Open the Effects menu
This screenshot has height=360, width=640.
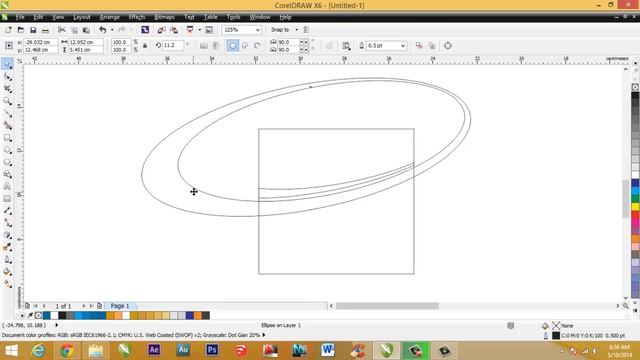137,17
